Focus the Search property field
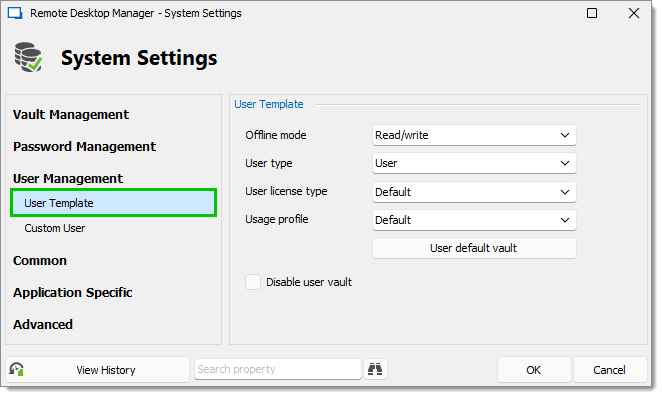Viewport: 662px width, 397px height. tap(278, 370)
